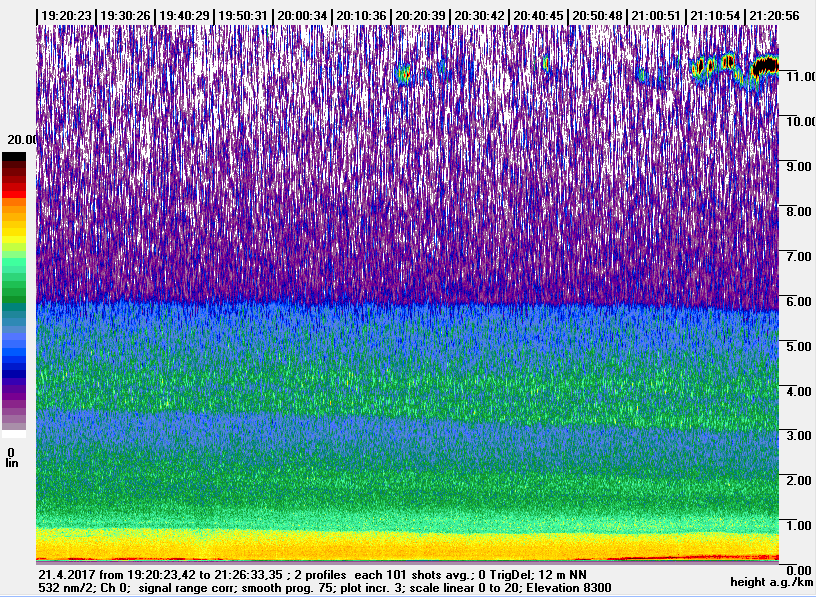Viewport: 816px width, 597px height.
Task: Click the footer line starting with '532 nm/2'
Action: (325, 588)
